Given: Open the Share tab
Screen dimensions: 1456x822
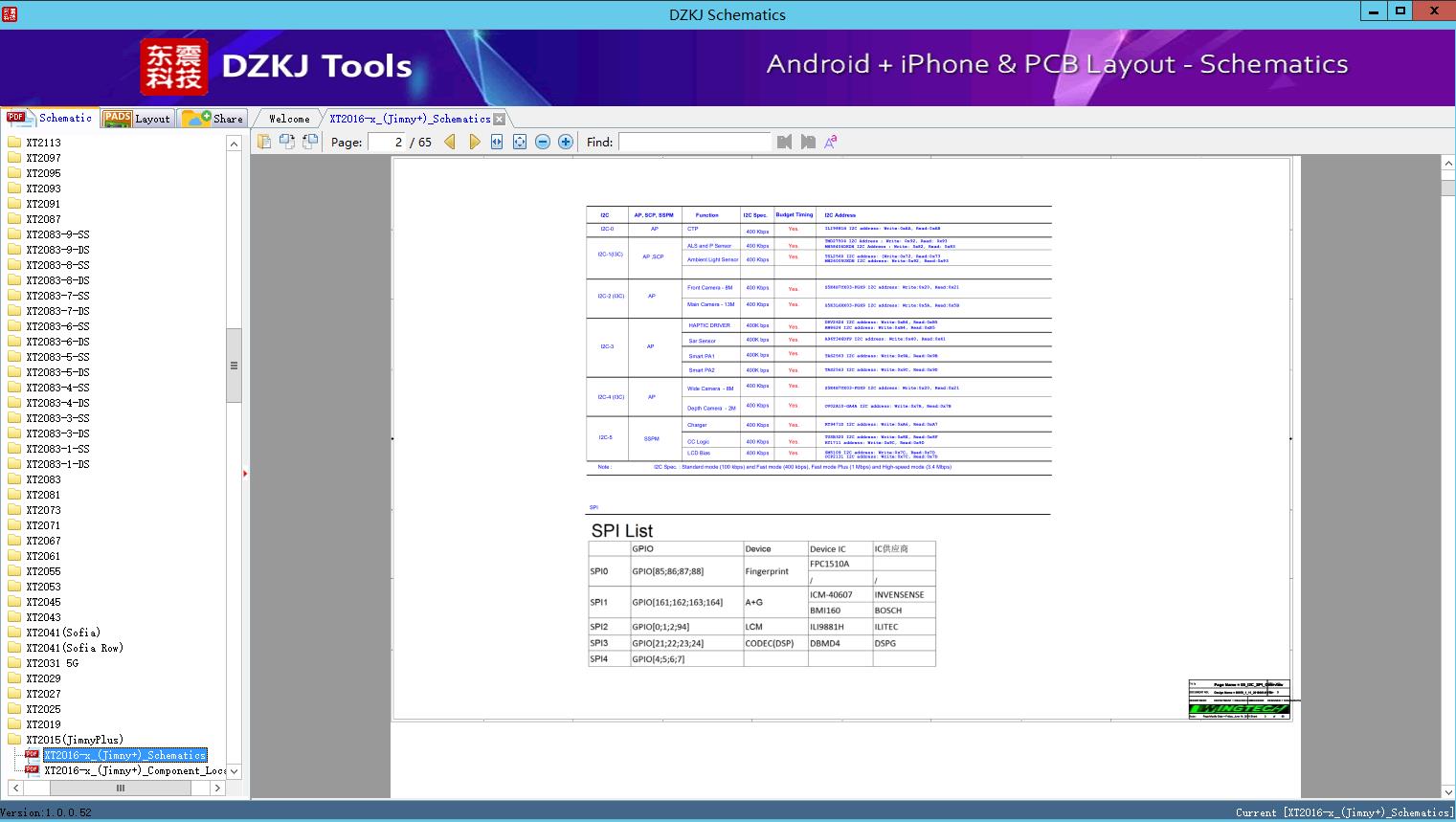Looking at the screenshot, I should coord(213,119).
